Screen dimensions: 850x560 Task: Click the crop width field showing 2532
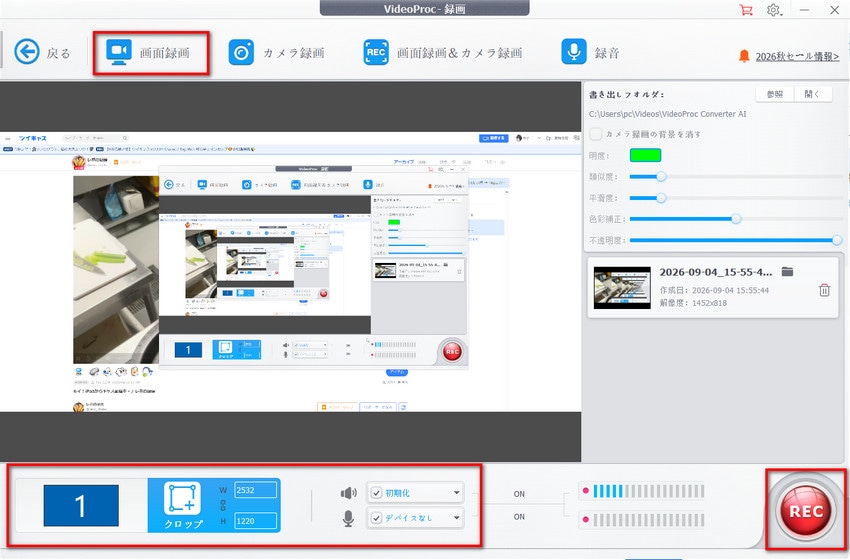(x=255, y=490)
